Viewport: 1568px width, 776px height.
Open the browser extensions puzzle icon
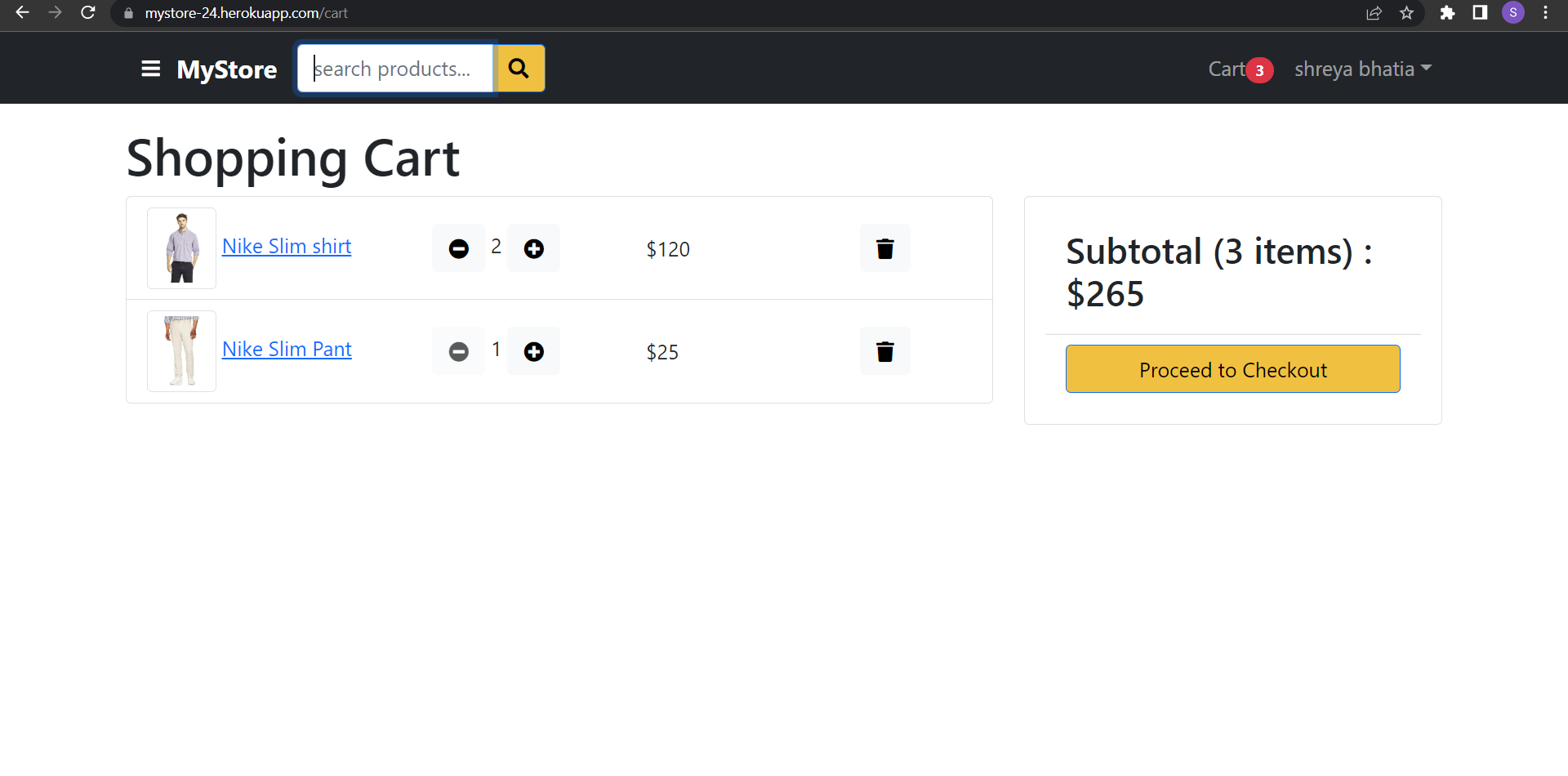[1447, 13]
